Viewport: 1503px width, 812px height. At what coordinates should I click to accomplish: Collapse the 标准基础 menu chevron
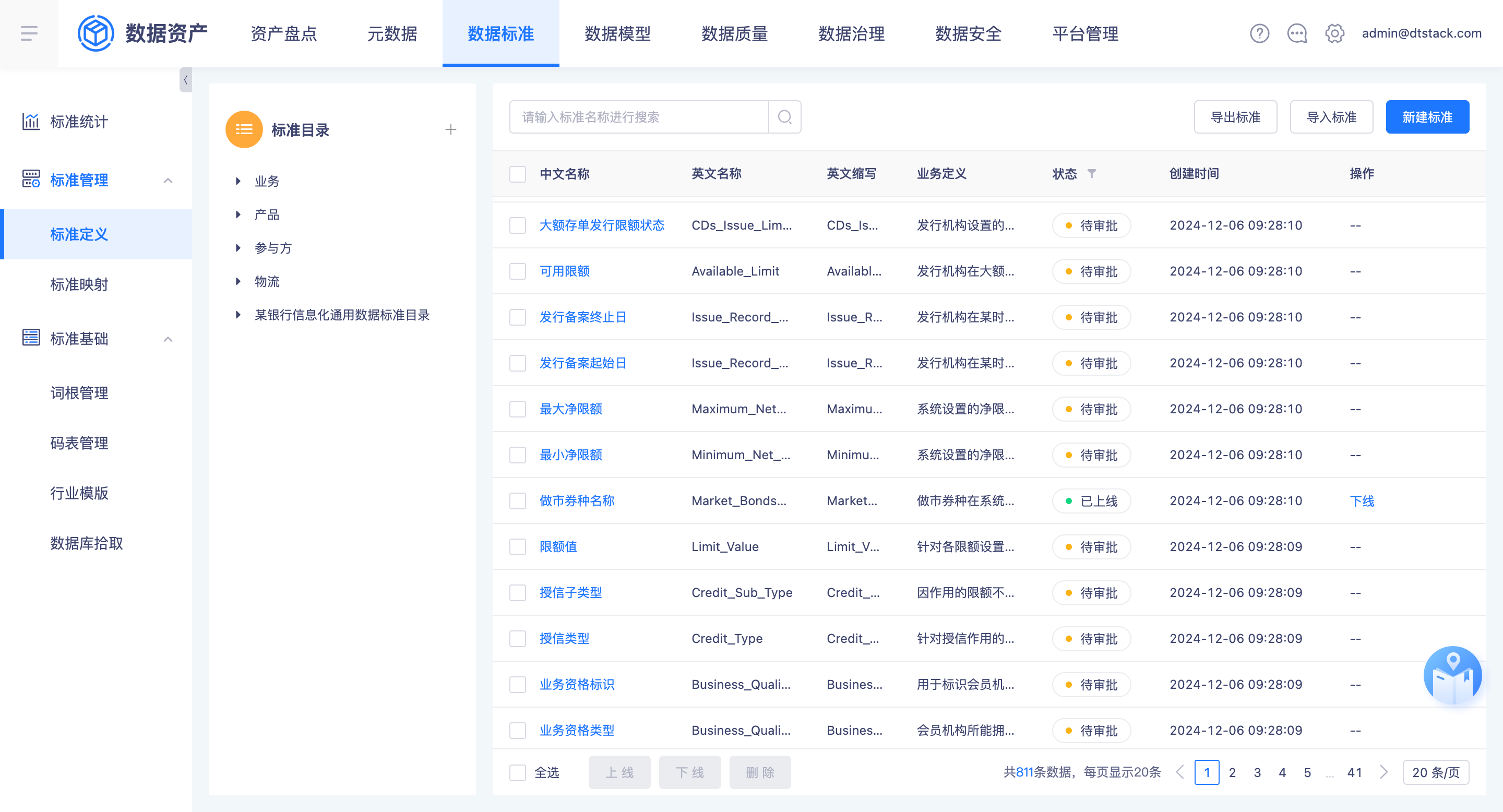pyautogui.click(x=168, y=339)
